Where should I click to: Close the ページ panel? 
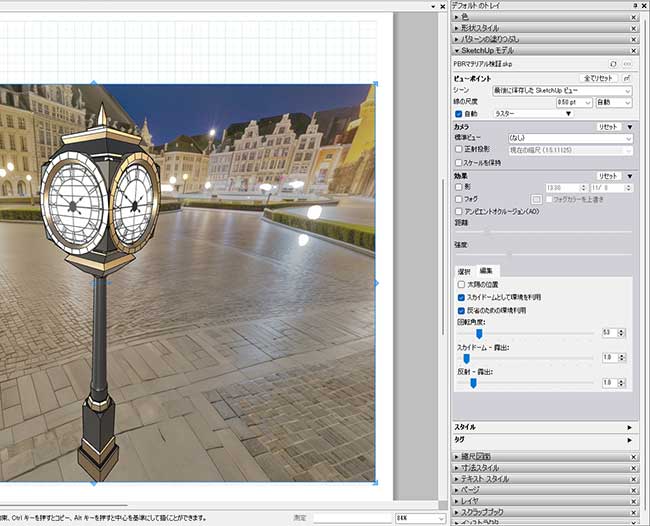633,490
